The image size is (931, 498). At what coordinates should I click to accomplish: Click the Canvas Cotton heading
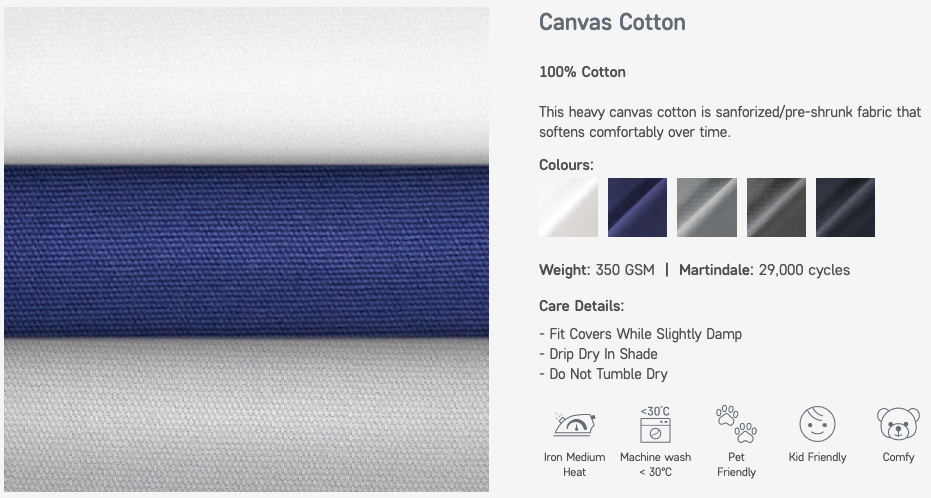(612, 23)
